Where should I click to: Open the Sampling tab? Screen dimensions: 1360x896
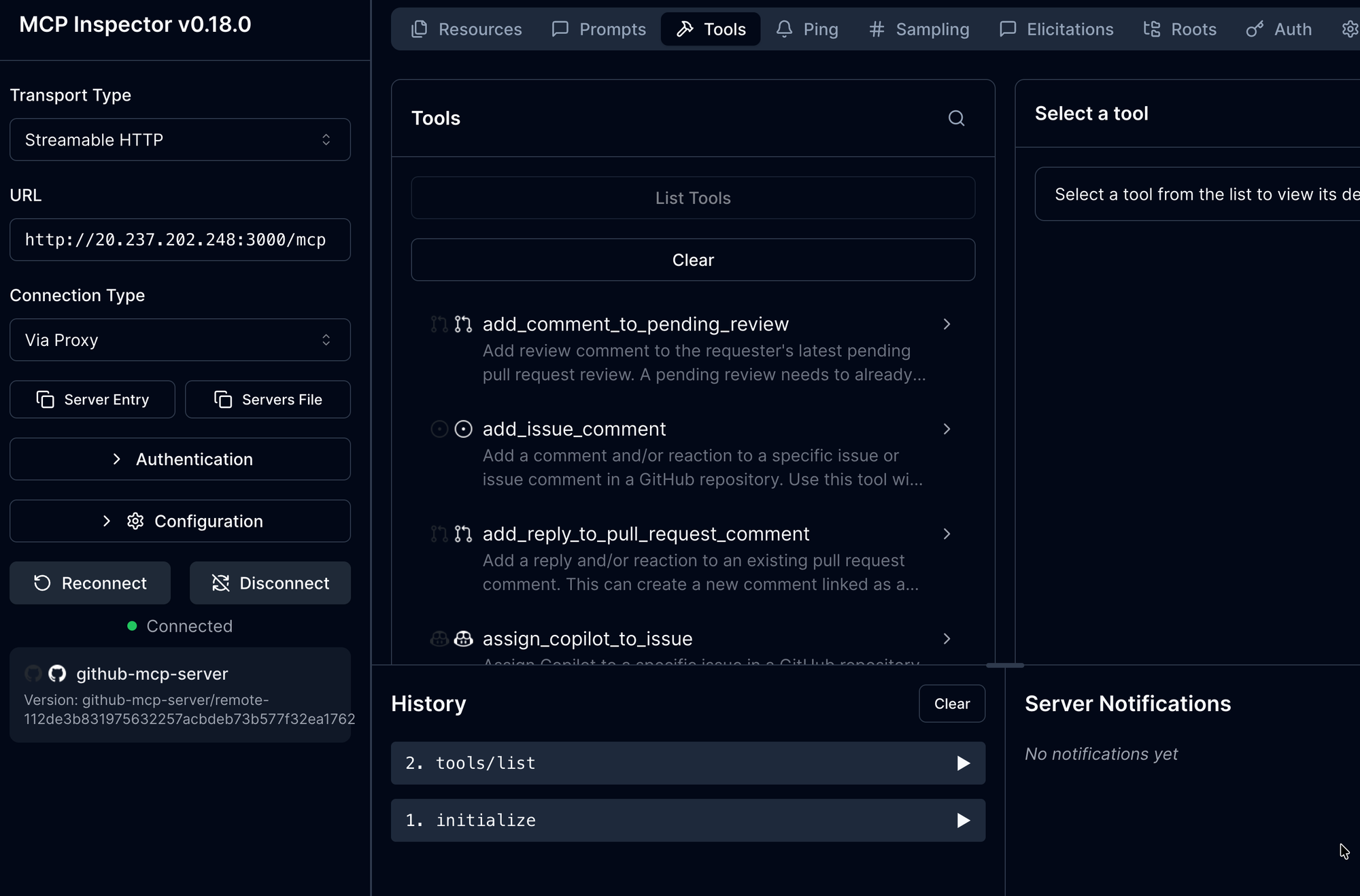coord(919,29)
